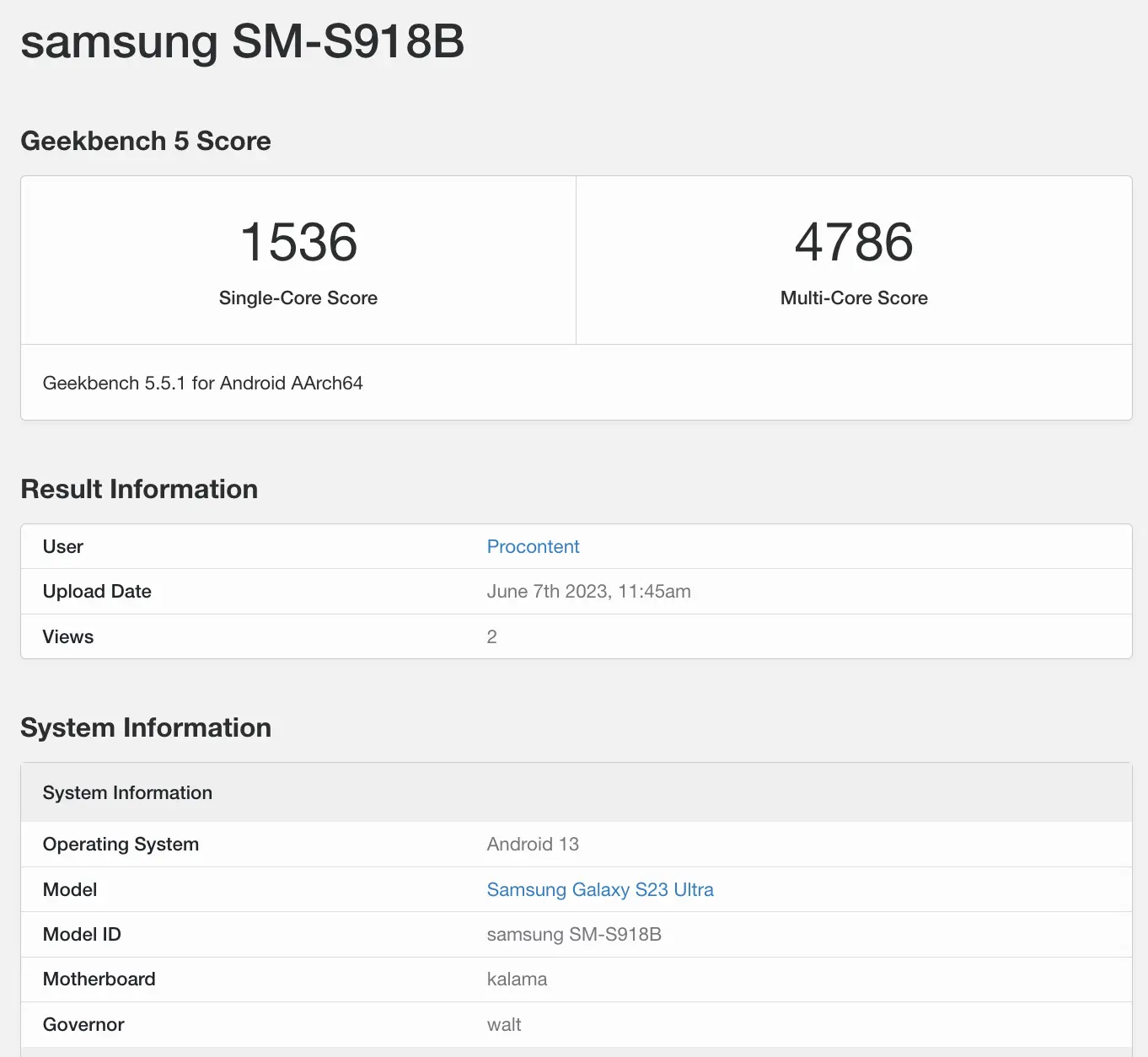1148x1057 pixels.
Task: Click the Upload Date label
Action: pos(97,591)
